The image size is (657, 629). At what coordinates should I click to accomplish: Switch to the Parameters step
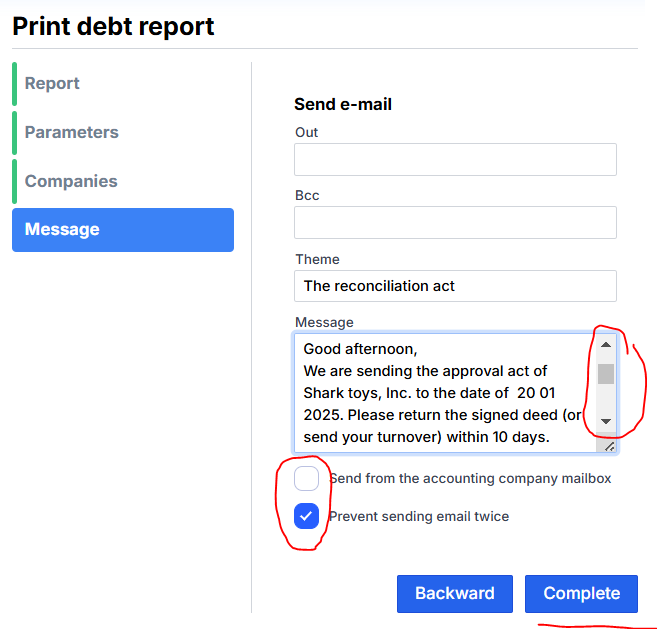(x=71, y=133)
